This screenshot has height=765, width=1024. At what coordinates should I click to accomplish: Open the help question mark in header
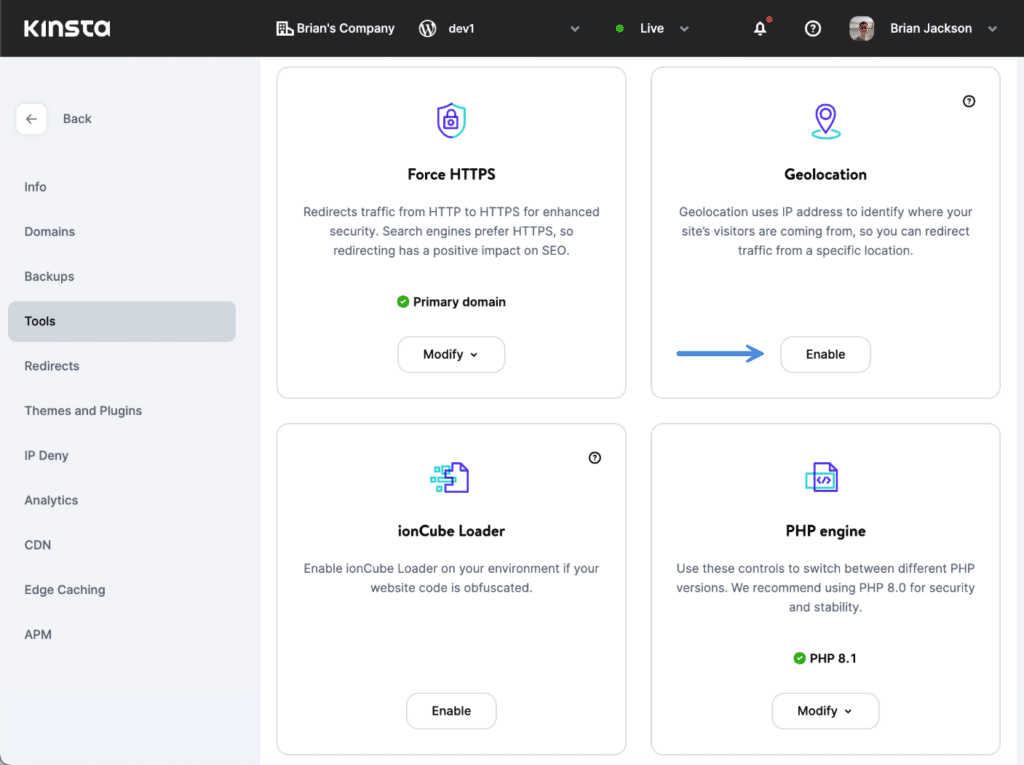coord(812,28)
